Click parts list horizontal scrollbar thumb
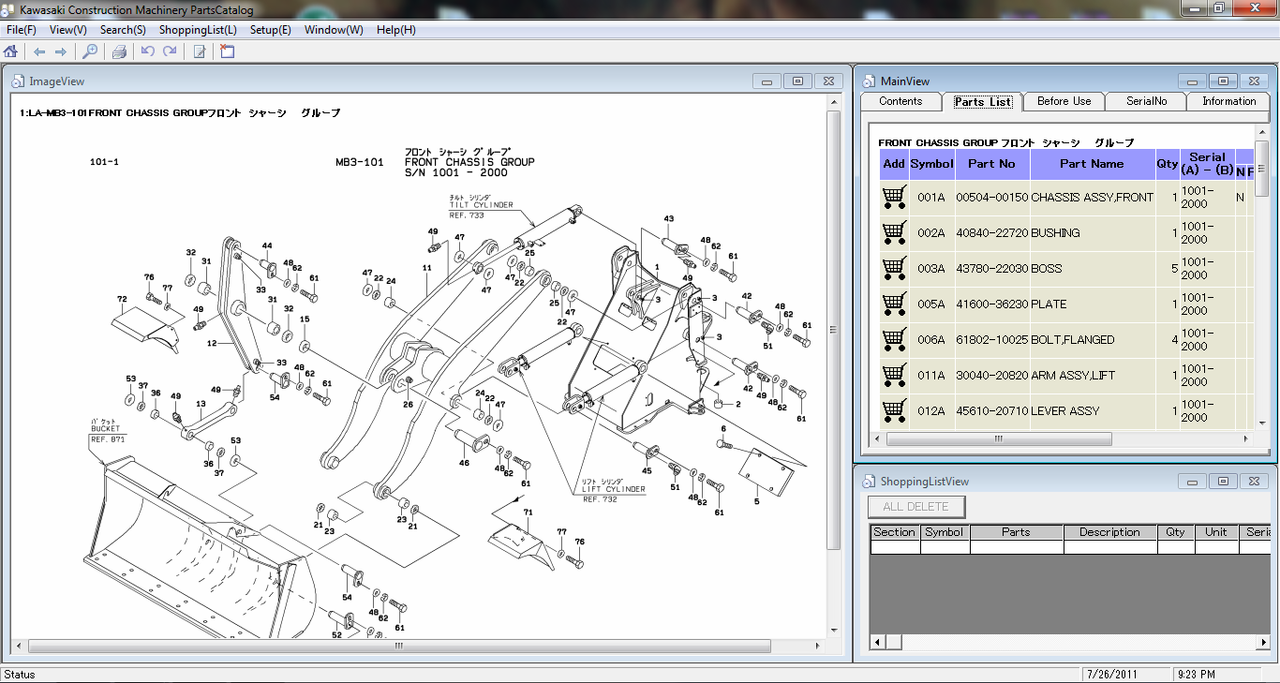 point(998,438)
